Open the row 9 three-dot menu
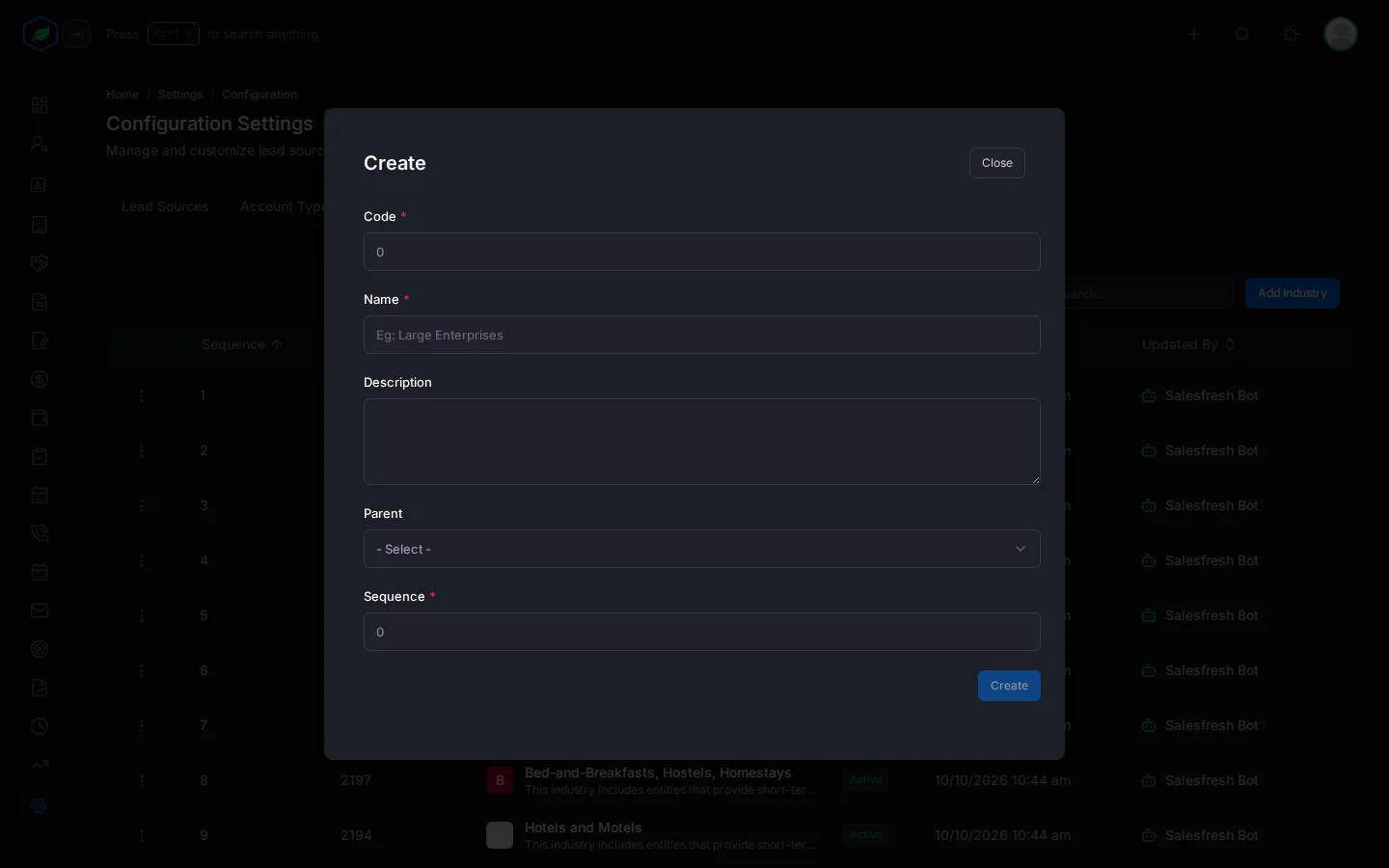 [142, 835]
